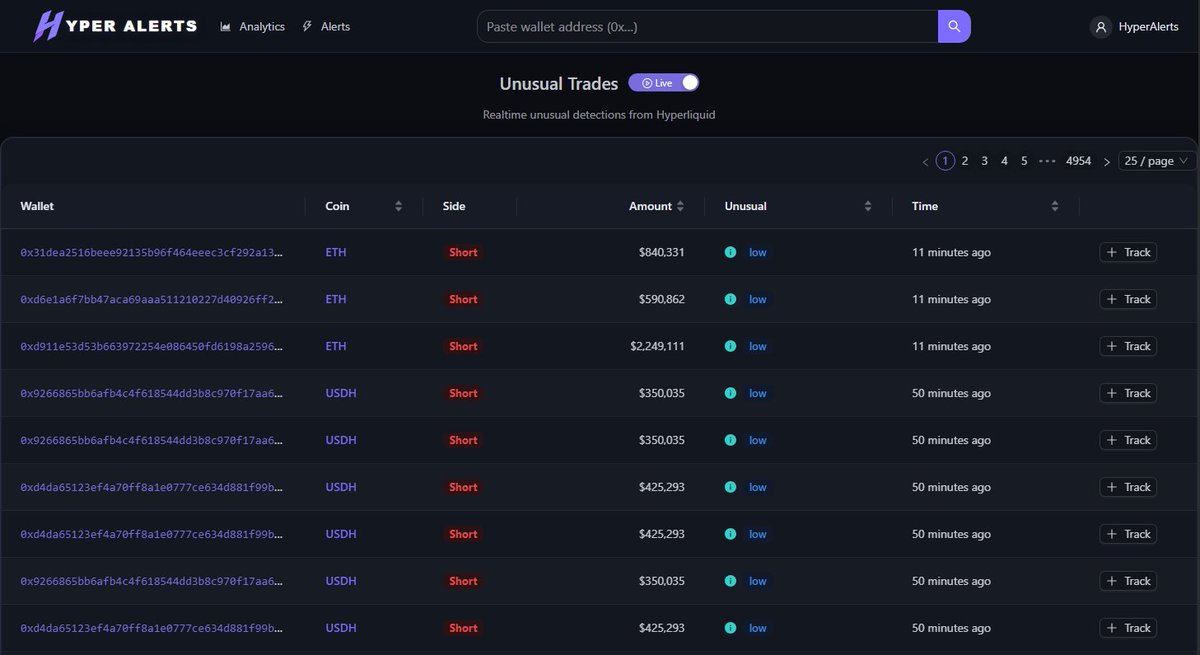Click the Alerts lightning bolt icon
Screen dimensions: 1200x655
(307, 27)
